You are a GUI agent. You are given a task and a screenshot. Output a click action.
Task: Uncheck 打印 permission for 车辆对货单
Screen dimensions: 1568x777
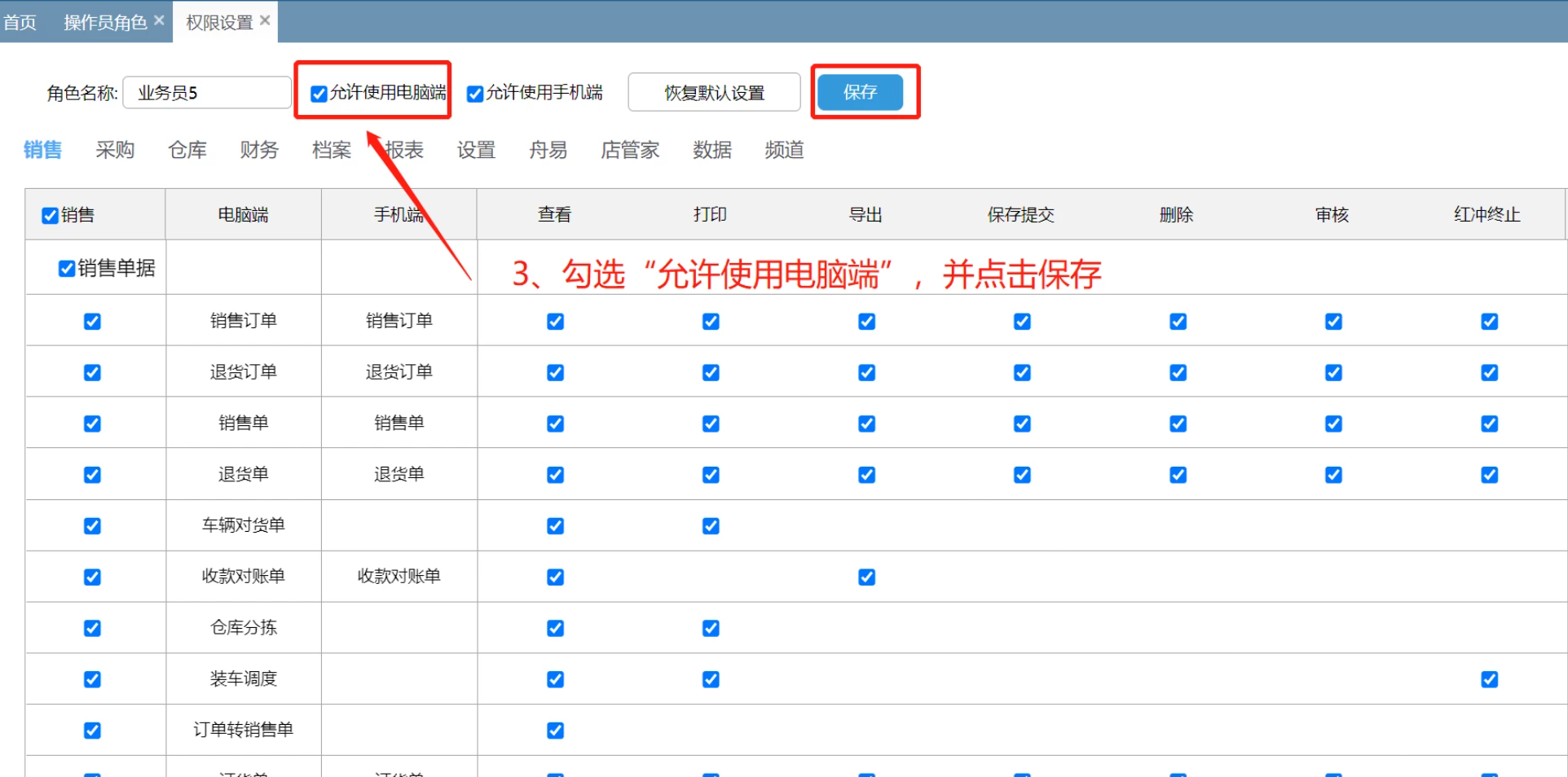[x=711, y=526]
